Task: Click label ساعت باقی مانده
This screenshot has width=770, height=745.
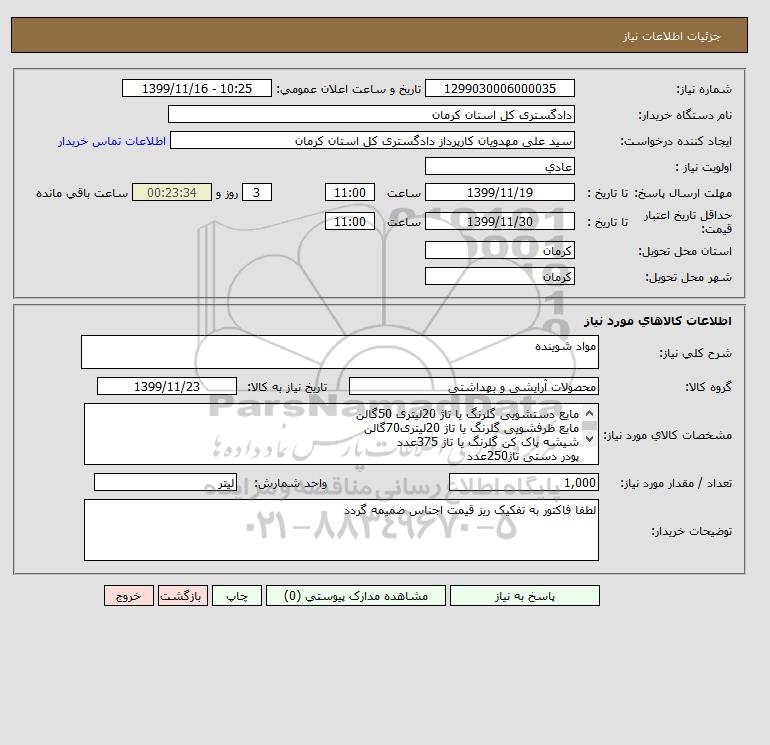Action: pyautogui.click(x=82, y=193)
